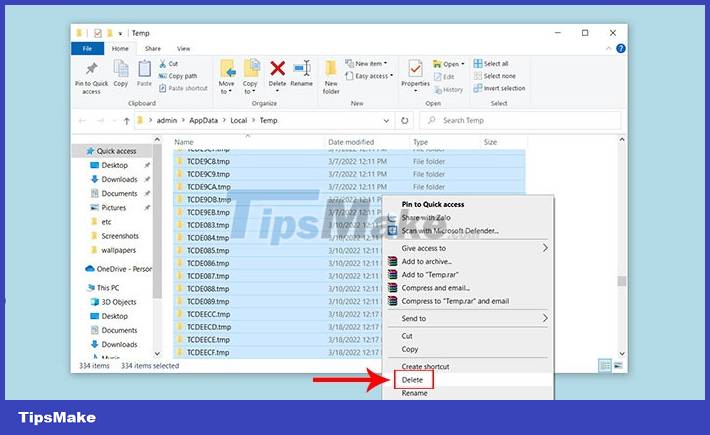Click Paste shortcut in the ribbon
This screenshot has width=710, height=435.
tap(183, 88)
